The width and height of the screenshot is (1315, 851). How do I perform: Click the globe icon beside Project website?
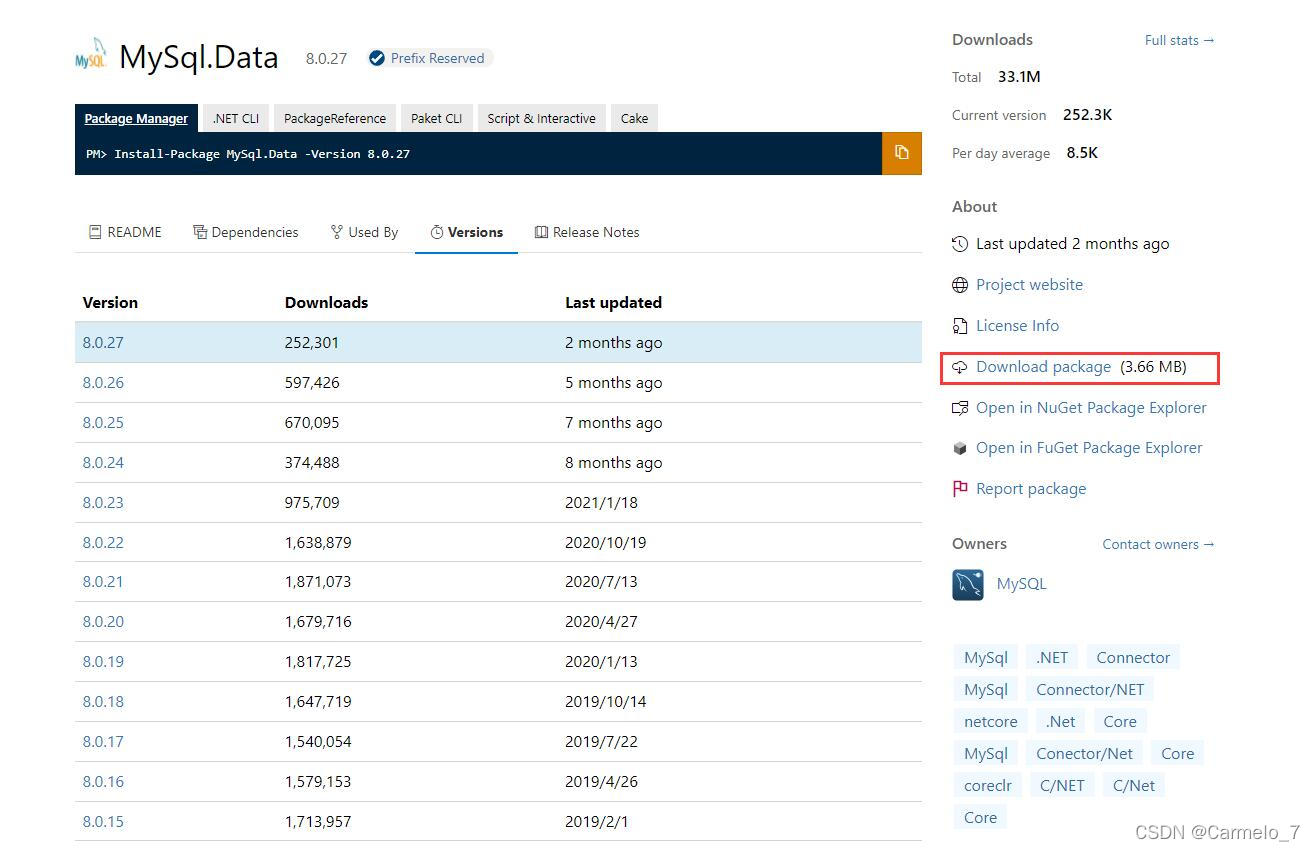click(960, 285)
